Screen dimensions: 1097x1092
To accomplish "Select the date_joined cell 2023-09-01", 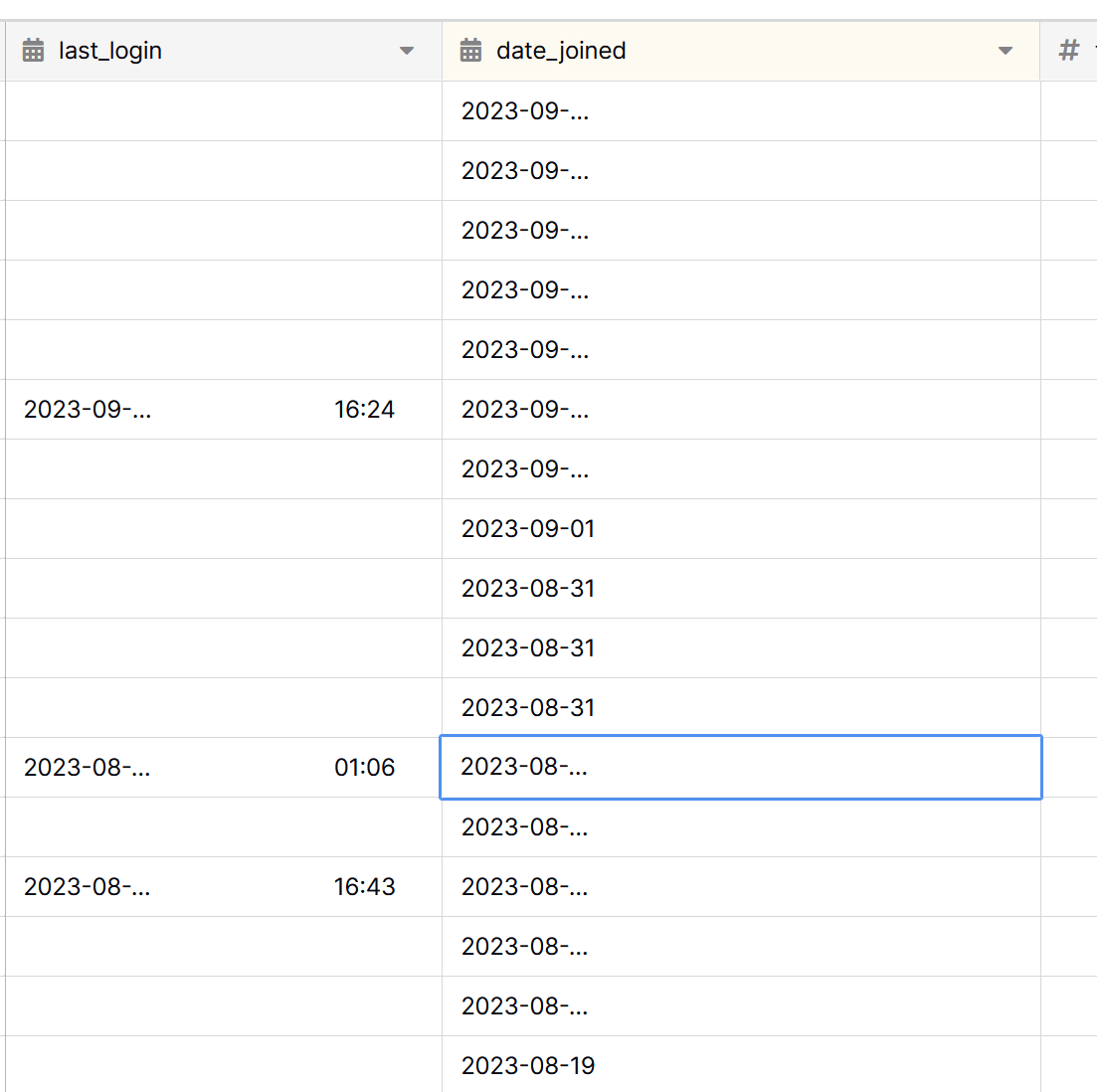I will [741, 529].
